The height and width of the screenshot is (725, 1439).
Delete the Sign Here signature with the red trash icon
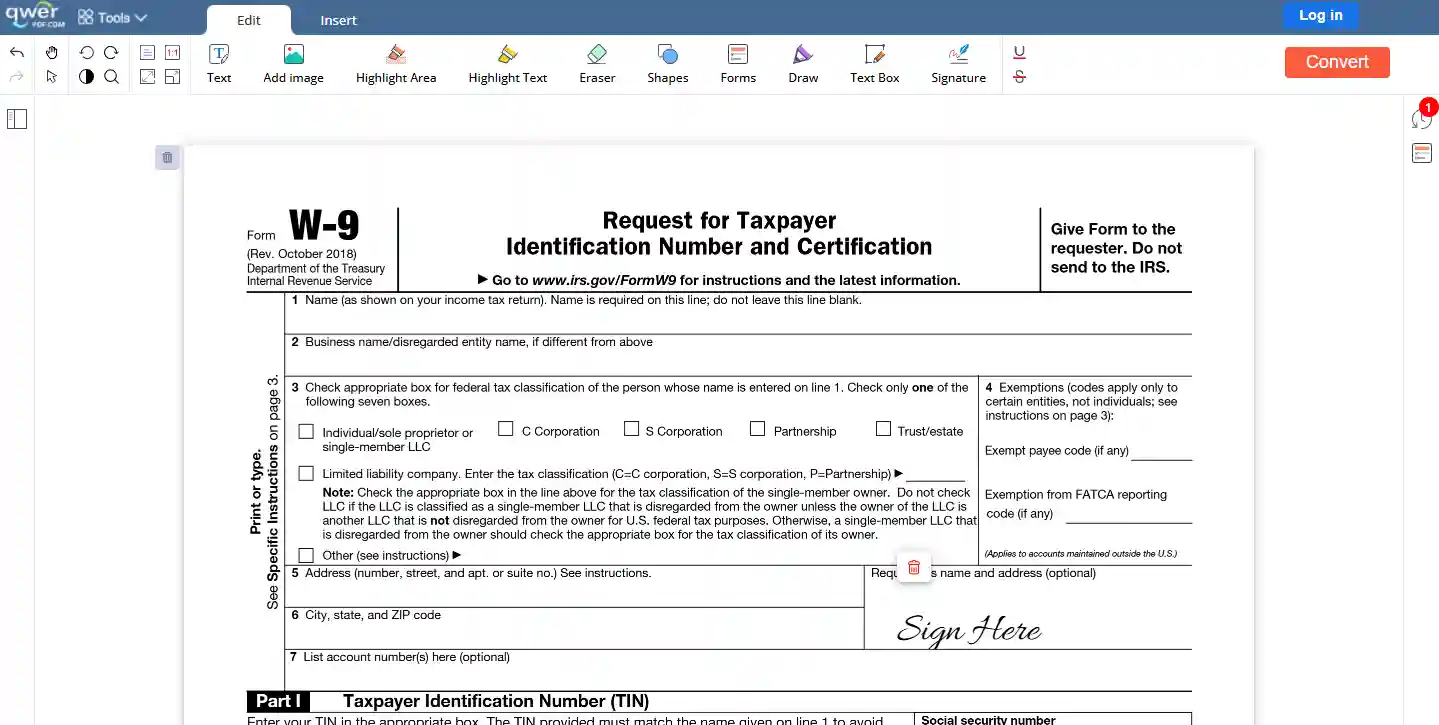pyautogui.click(x=913, y=568)
